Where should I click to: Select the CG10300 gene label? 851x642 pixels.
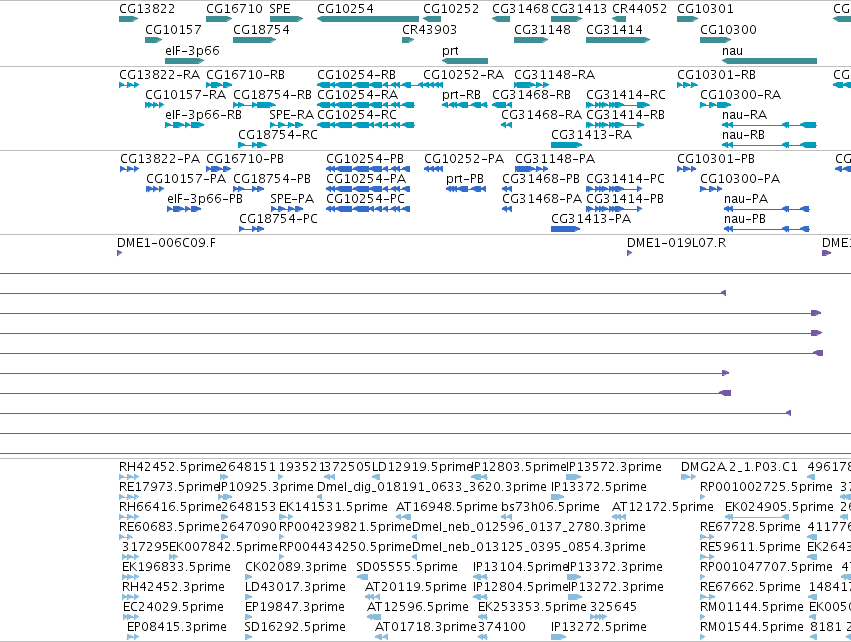click(728, 29)
